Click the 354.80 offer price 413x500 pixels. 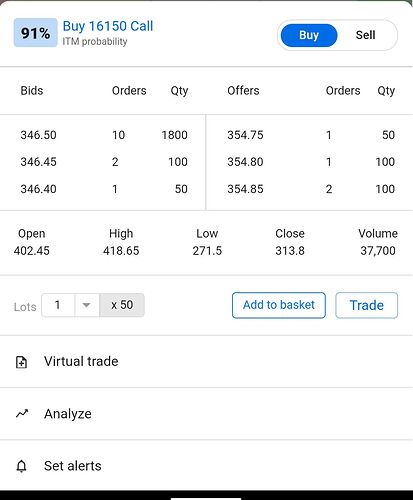coord(245,162)
